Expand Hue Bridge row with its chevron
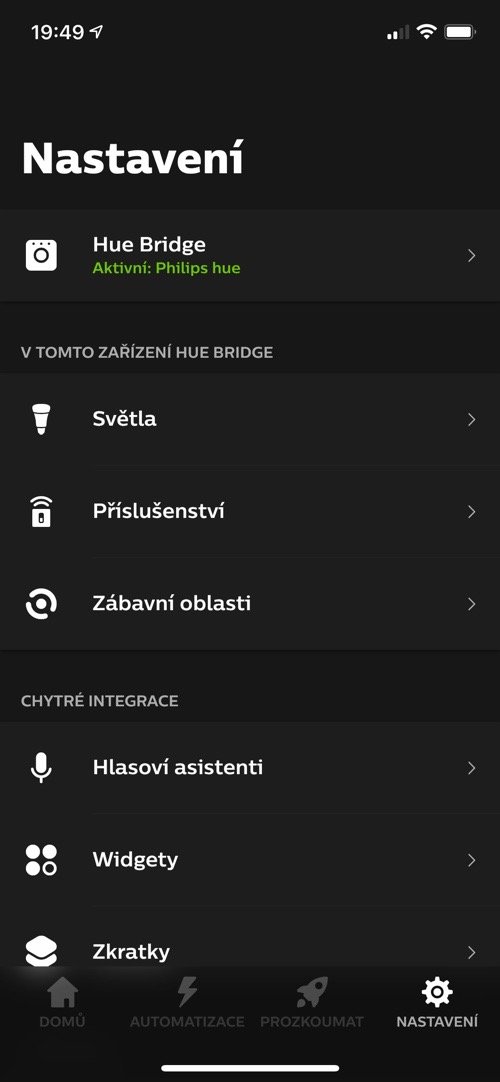This screenshot has height=1082, width=500. (472, 255)
